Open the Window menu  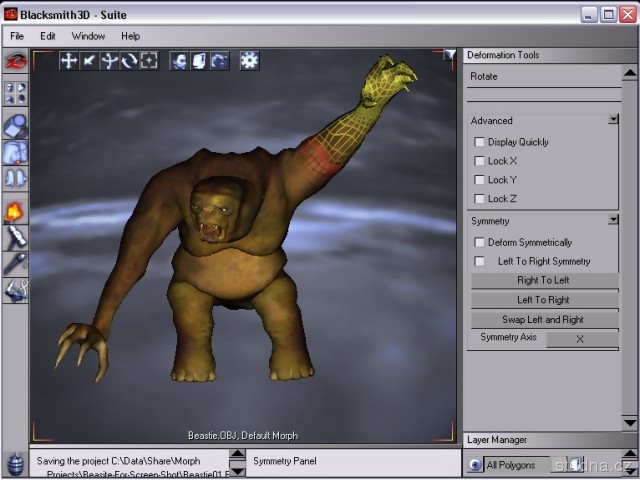click(x=88, y=36)
